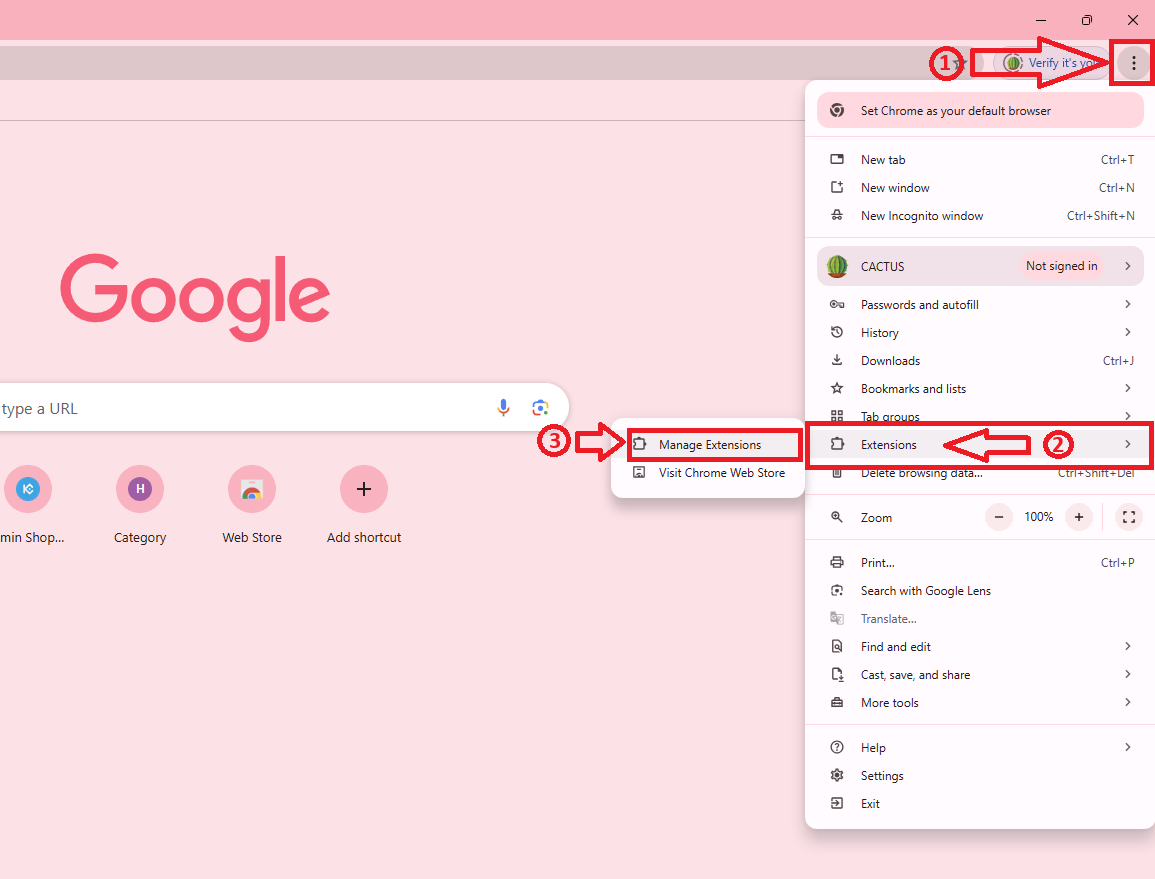The image size is (1155, 879).
Task: Expand the History submenu arrow
Action: 1128,332
